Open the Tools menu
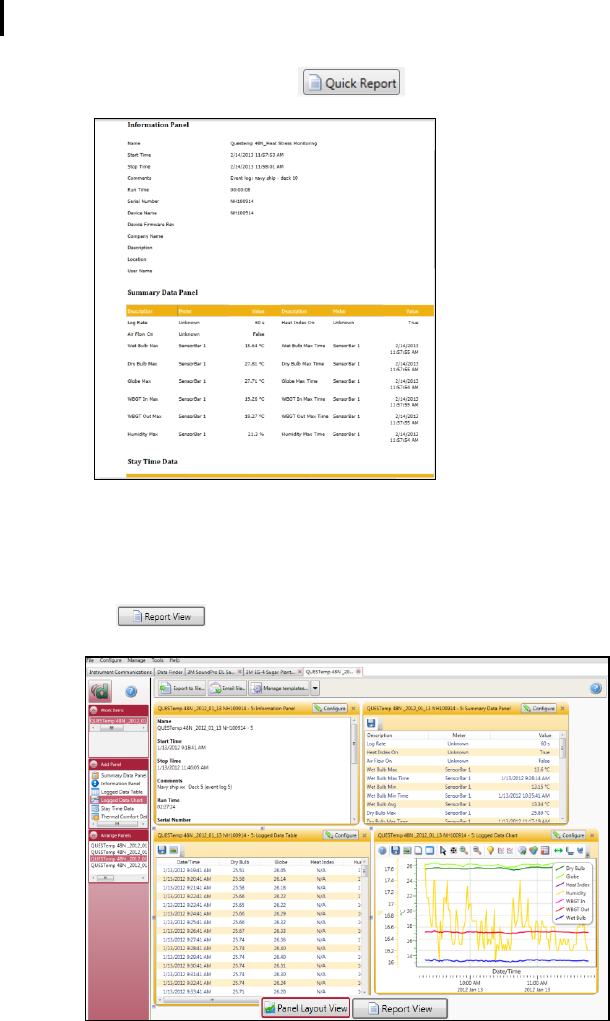610x1021 pixels. 158,660
